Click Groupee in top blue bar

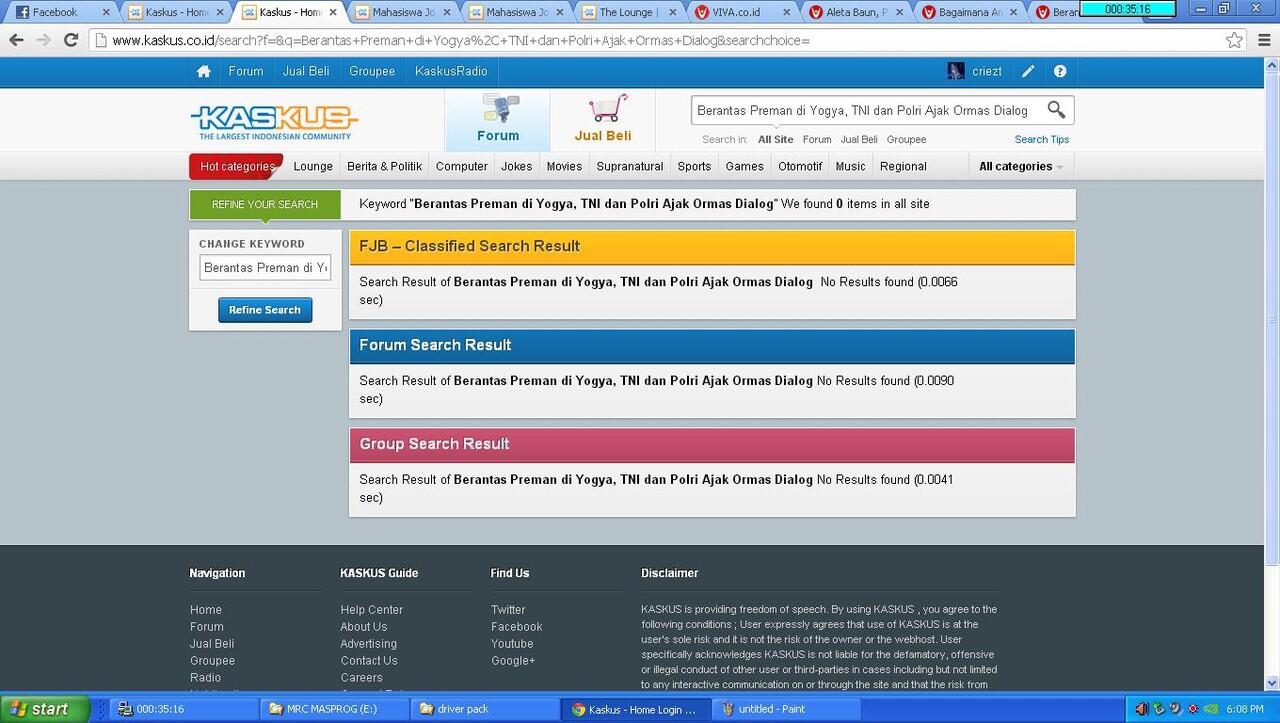[372, 72]
